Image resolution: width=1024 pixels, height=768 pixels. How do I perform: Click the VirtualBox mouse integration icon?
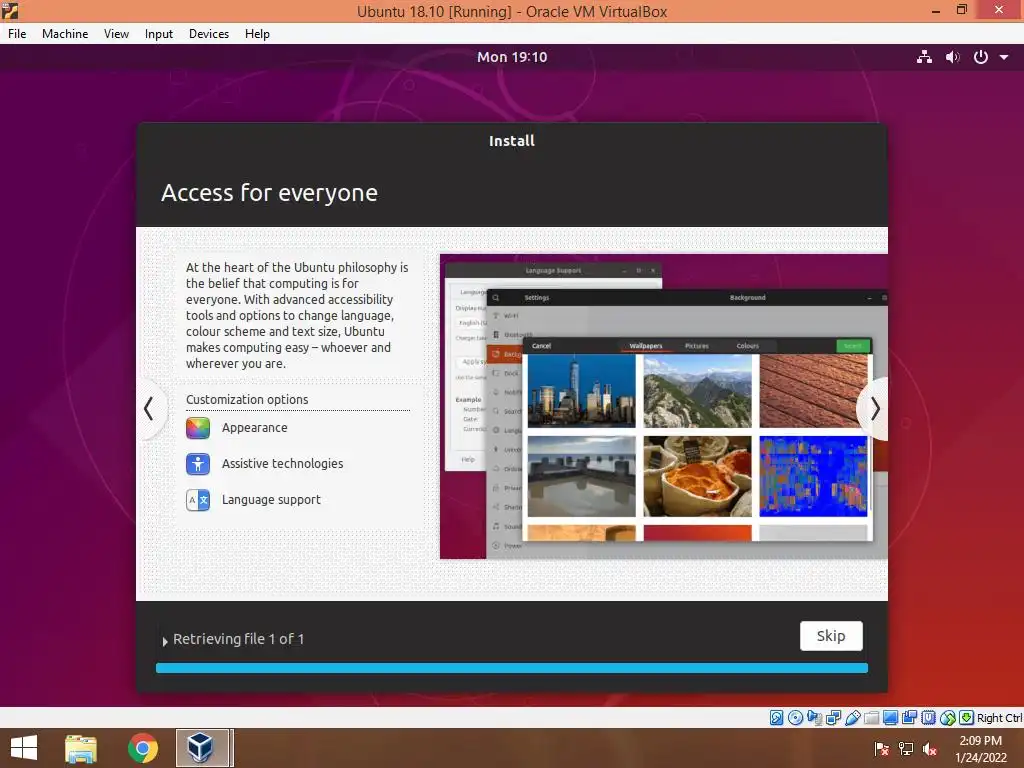click(x=948, y=718)
